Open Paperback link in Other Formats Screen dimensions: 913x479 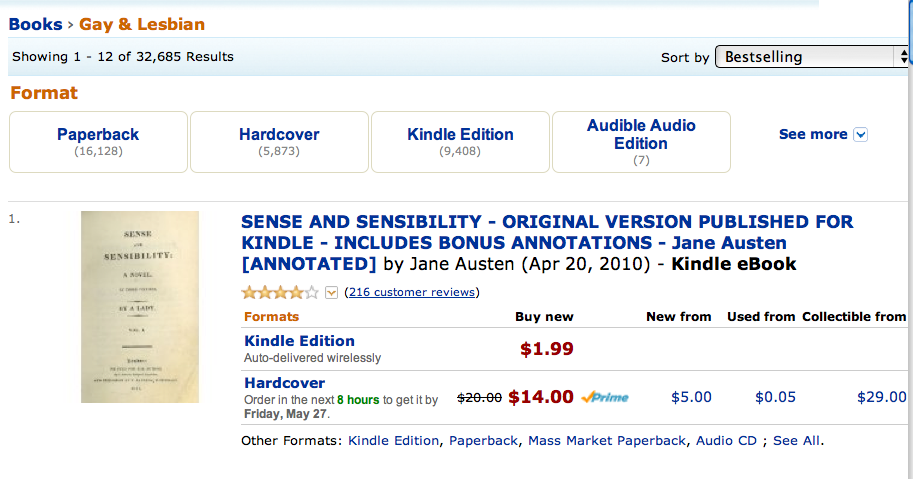coord(483,441)
